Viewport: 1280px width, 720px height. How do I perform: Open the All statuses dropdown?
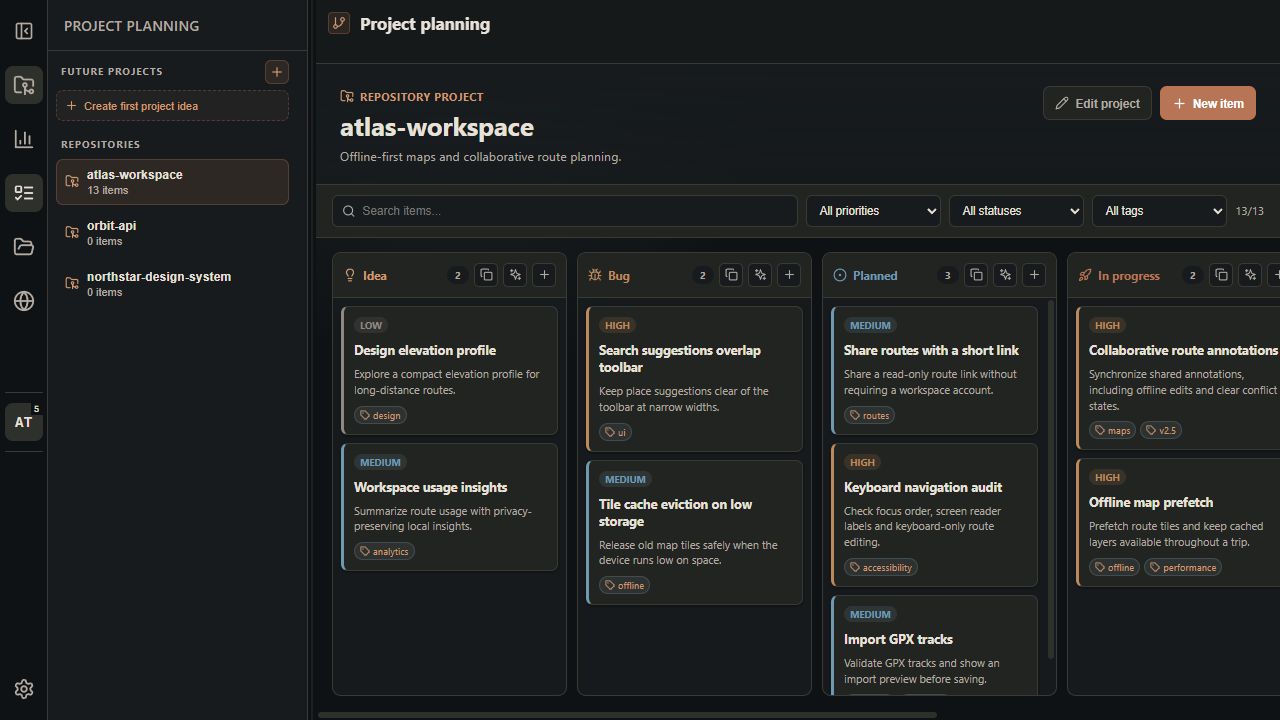1016,211
